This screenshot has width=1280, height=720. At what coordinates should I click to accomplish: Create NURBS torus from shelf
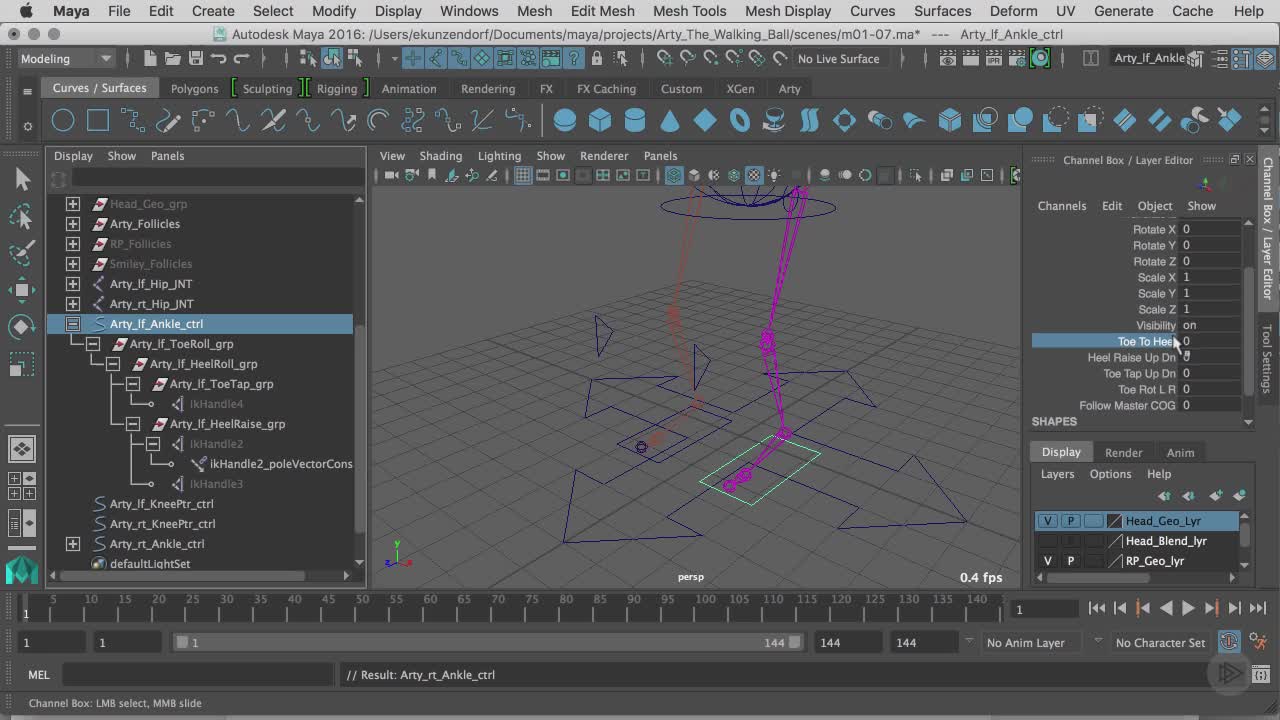740,121
